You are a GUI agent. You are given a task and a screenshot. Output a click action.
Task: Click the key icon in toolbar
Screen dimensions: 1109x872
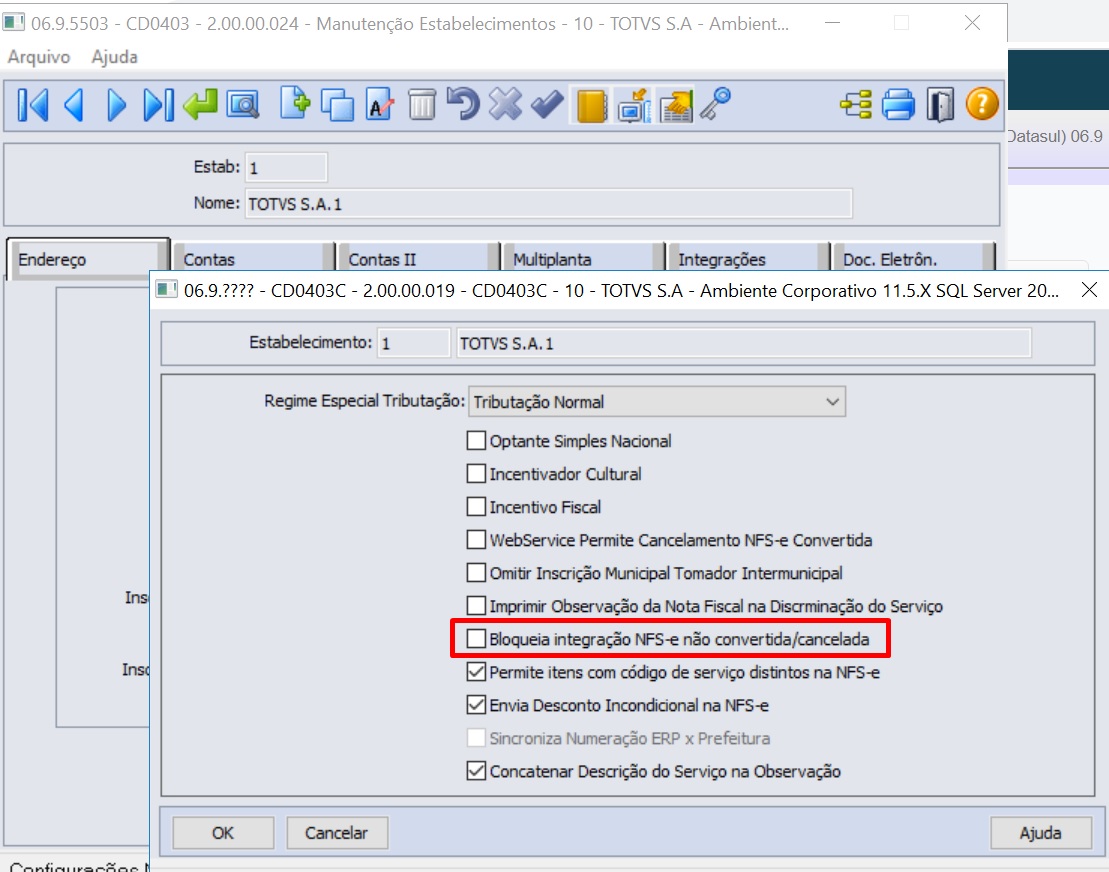[716, 104]
